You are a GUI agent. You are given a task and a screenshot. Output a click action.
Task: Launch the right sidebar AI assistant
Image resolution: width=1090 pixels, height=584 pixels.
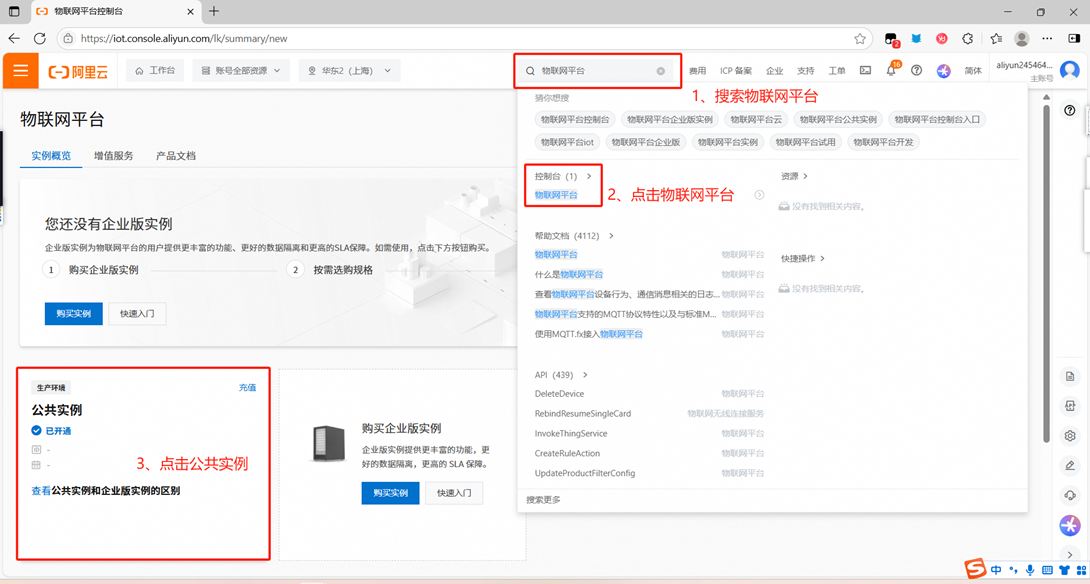[x=1070, y=525]
